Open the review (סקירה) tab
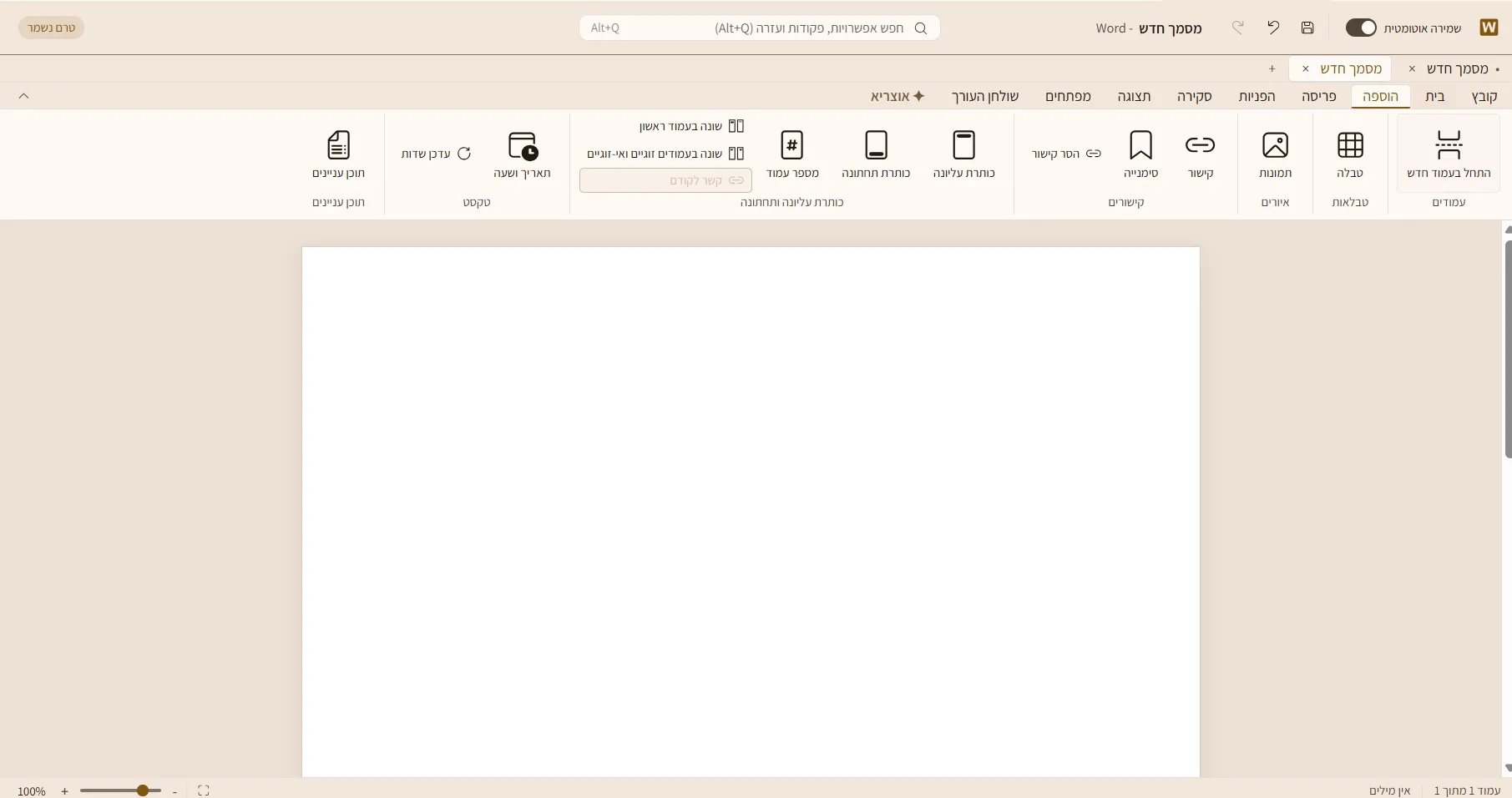The image size is (1512, 798). [1195, 96]
